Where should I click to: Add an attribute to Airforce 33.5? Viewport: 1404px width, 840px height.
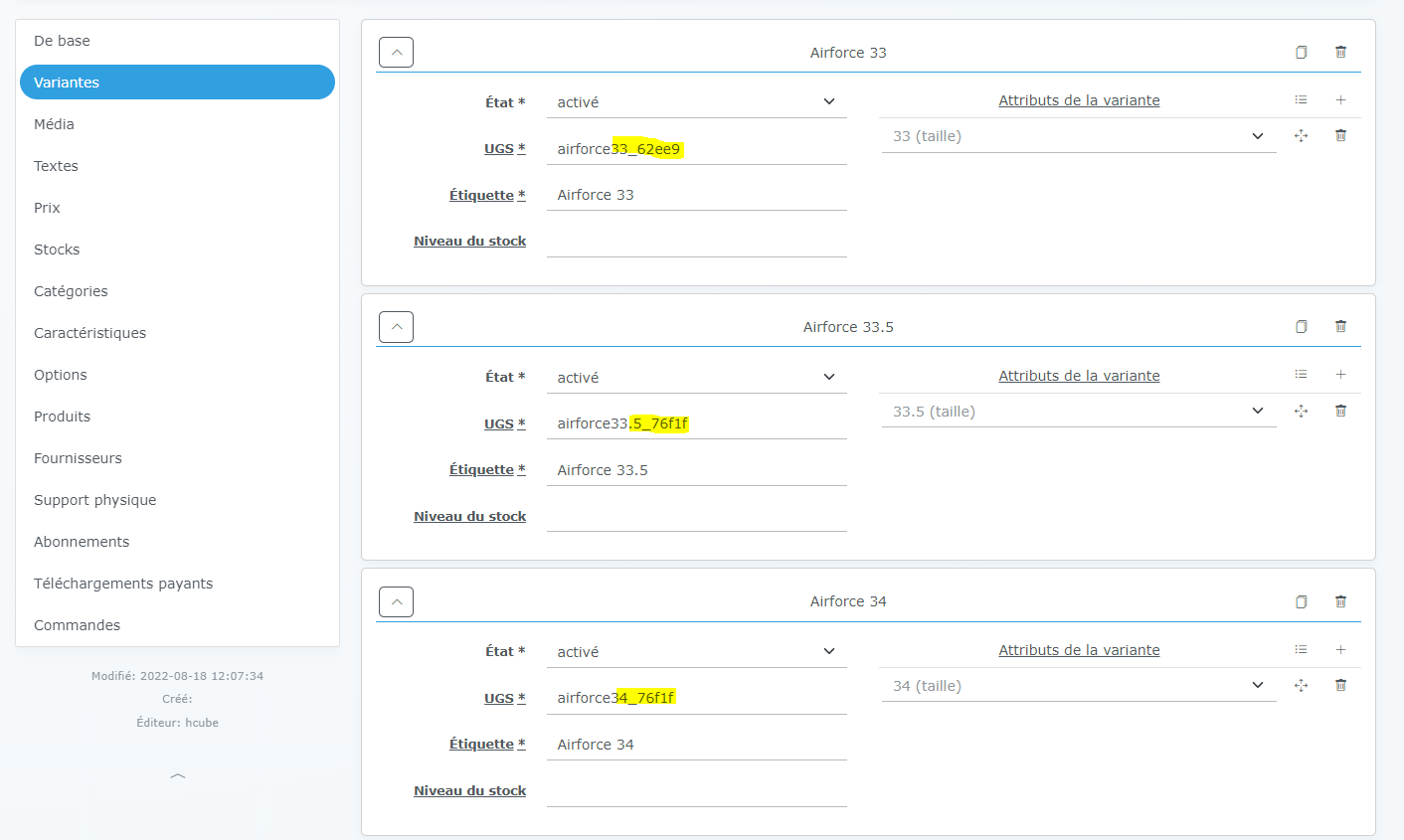click(x=1340, y=375)
